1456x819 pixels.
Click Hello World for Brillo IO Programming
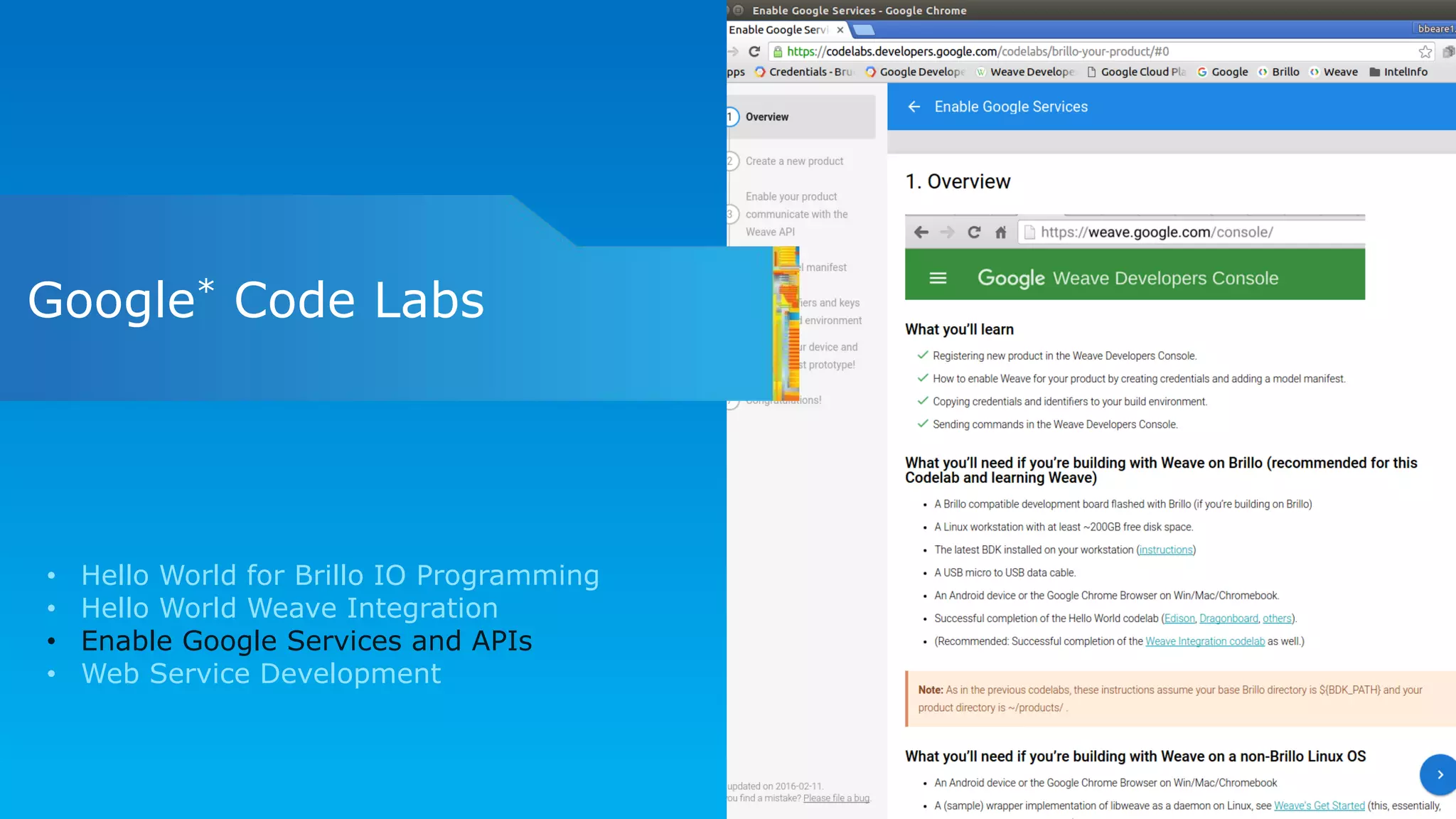click(x=341, y=575)
